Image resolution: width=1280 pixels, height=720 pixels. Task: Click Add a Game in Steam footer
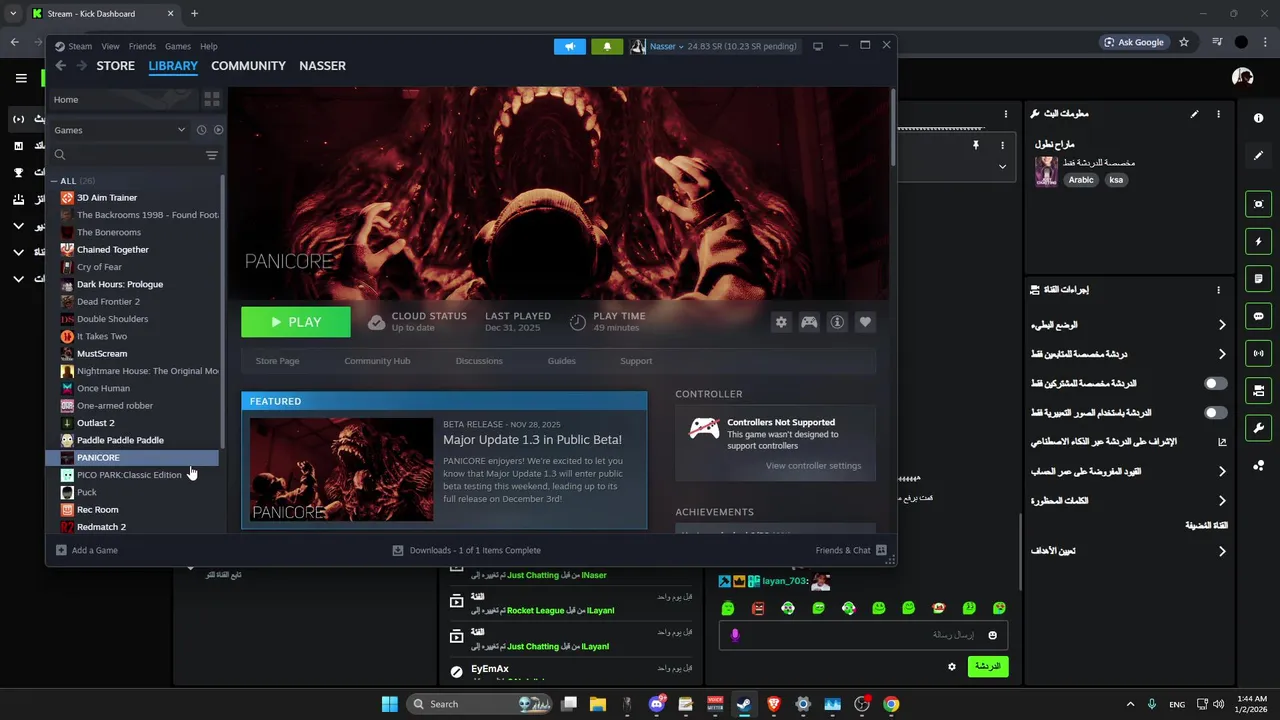point(87,550)
